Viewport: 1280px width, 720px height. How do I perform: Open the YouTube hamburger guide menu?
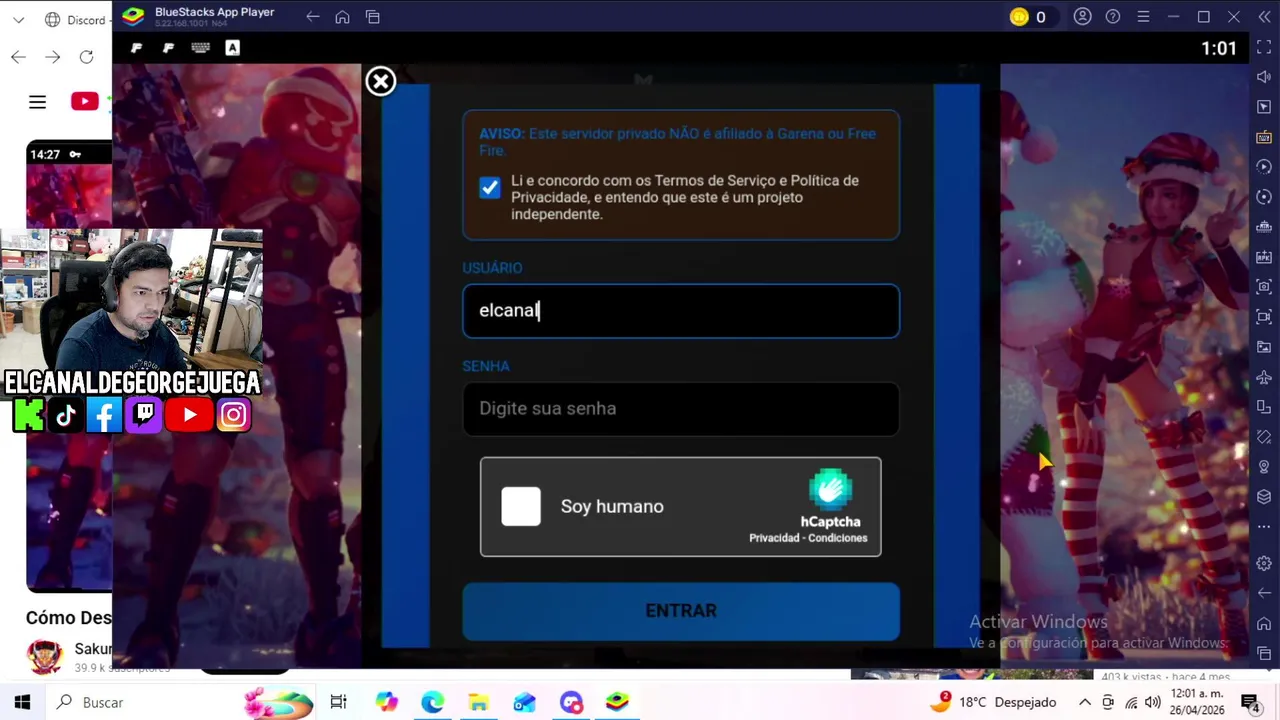coord(37,102)
